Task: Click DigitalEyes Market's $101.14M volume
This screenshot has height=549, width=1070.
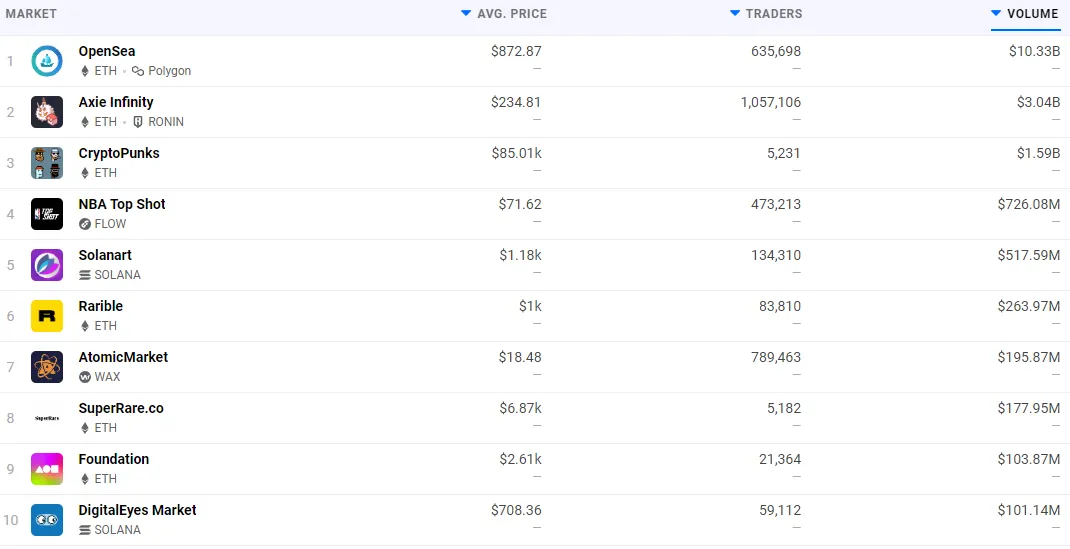Action: (1029, 510)
